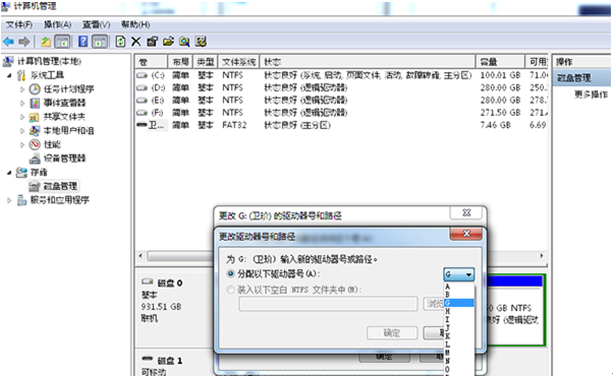Screen dimensions: 613x379
Task: Toggle the show/hide action pane toolbar icon
Action: 100,41
